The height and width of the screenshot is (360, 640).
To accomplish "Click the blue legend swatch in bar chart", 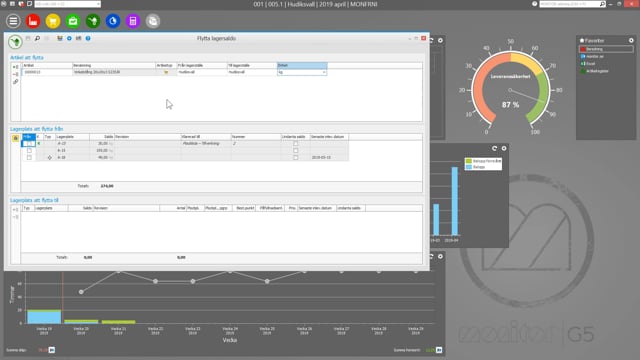I will point(469,167).
